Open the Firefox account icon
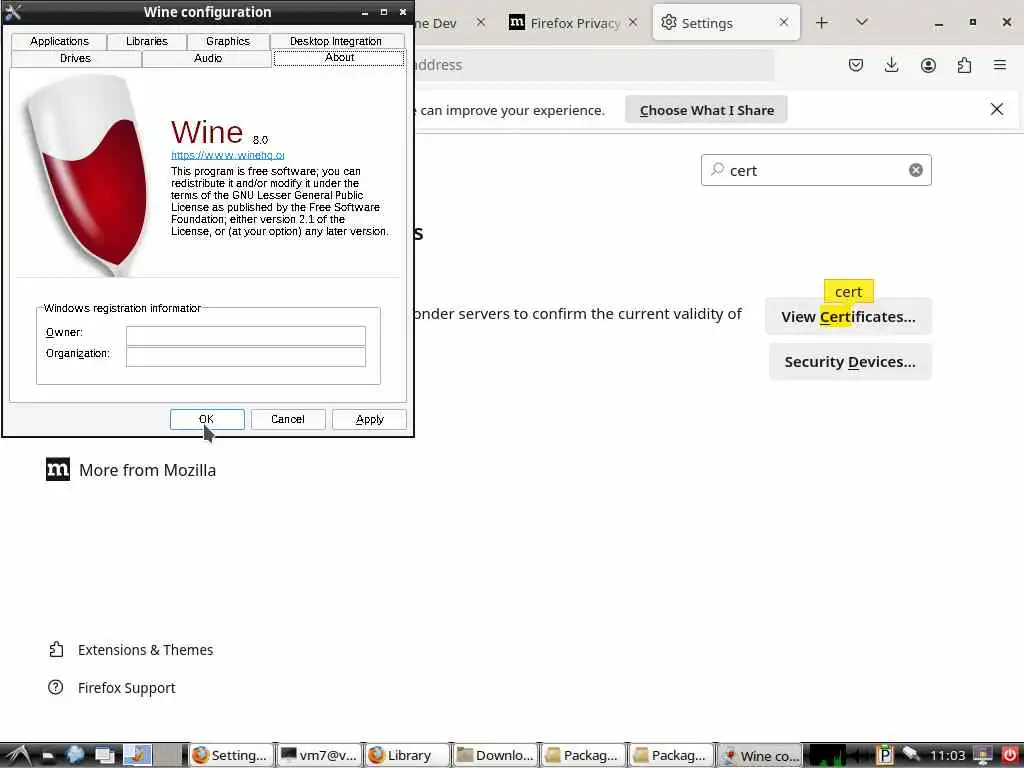The image size is (1024, 768). 928,65
